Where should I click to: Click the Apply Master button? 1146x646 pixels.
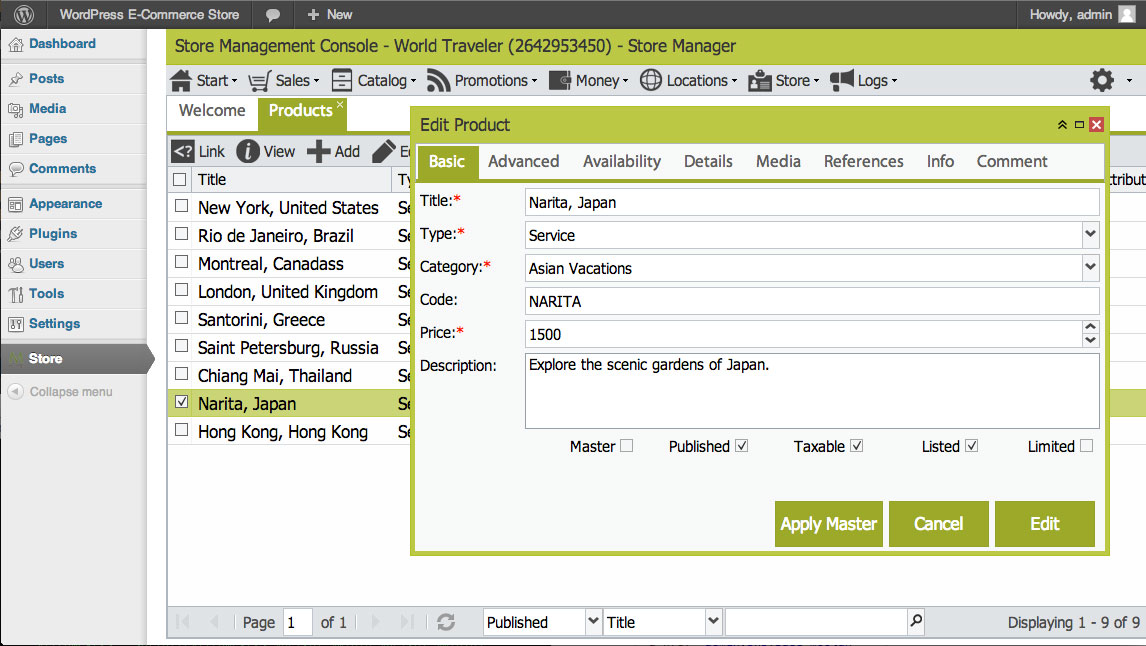point(829,524)
